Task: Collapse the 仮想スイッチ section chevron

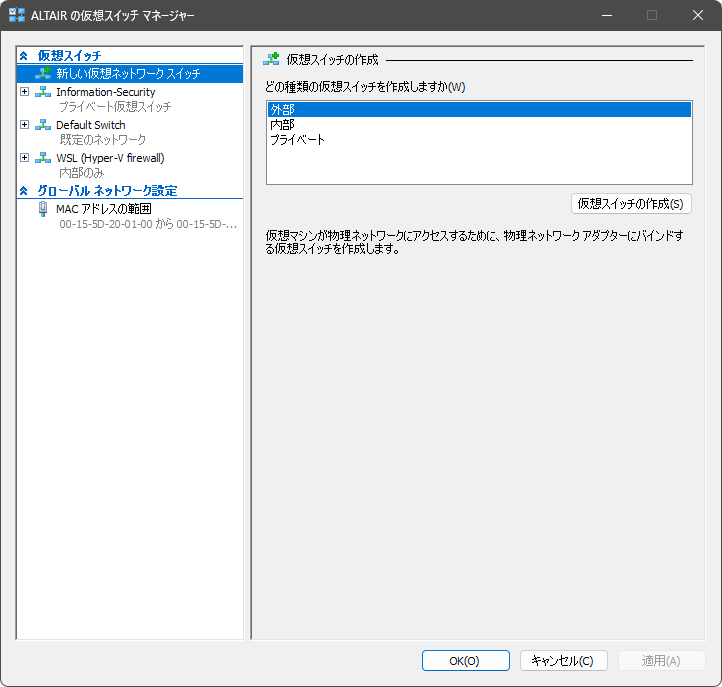Action: pyautogui.click(x=23, y=56)
